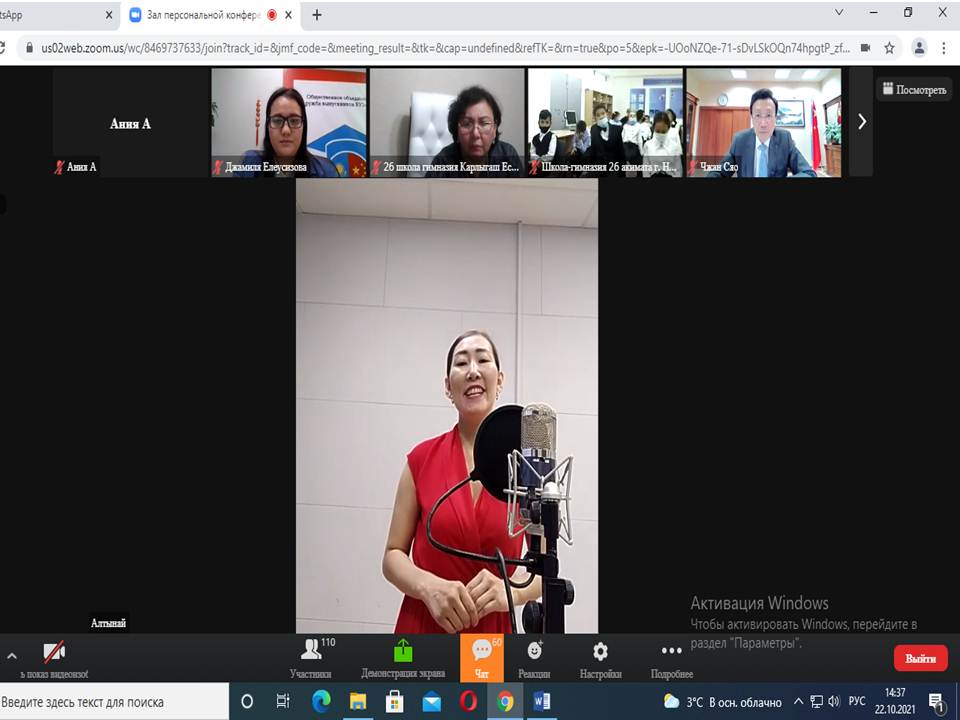Click the Chrome taskbar icon
Image resolution: width=960 pixels, height=720 pixels.
coord(505,702)
